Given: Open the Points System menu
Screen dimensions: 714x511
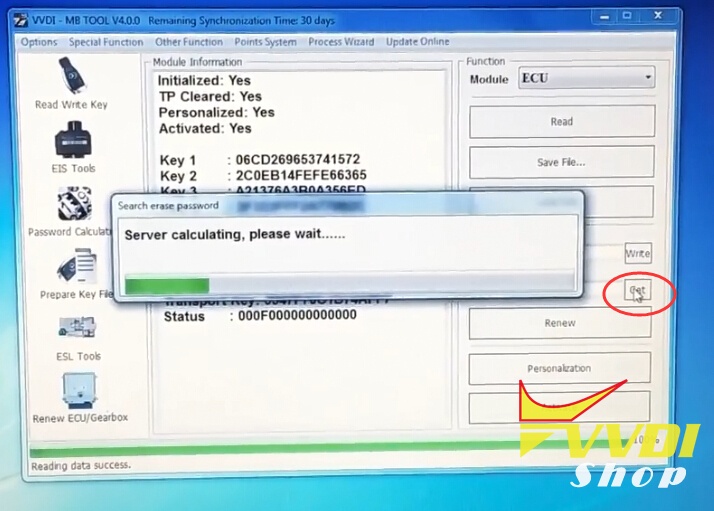Looking at the screenshot, I should [265, 42].
